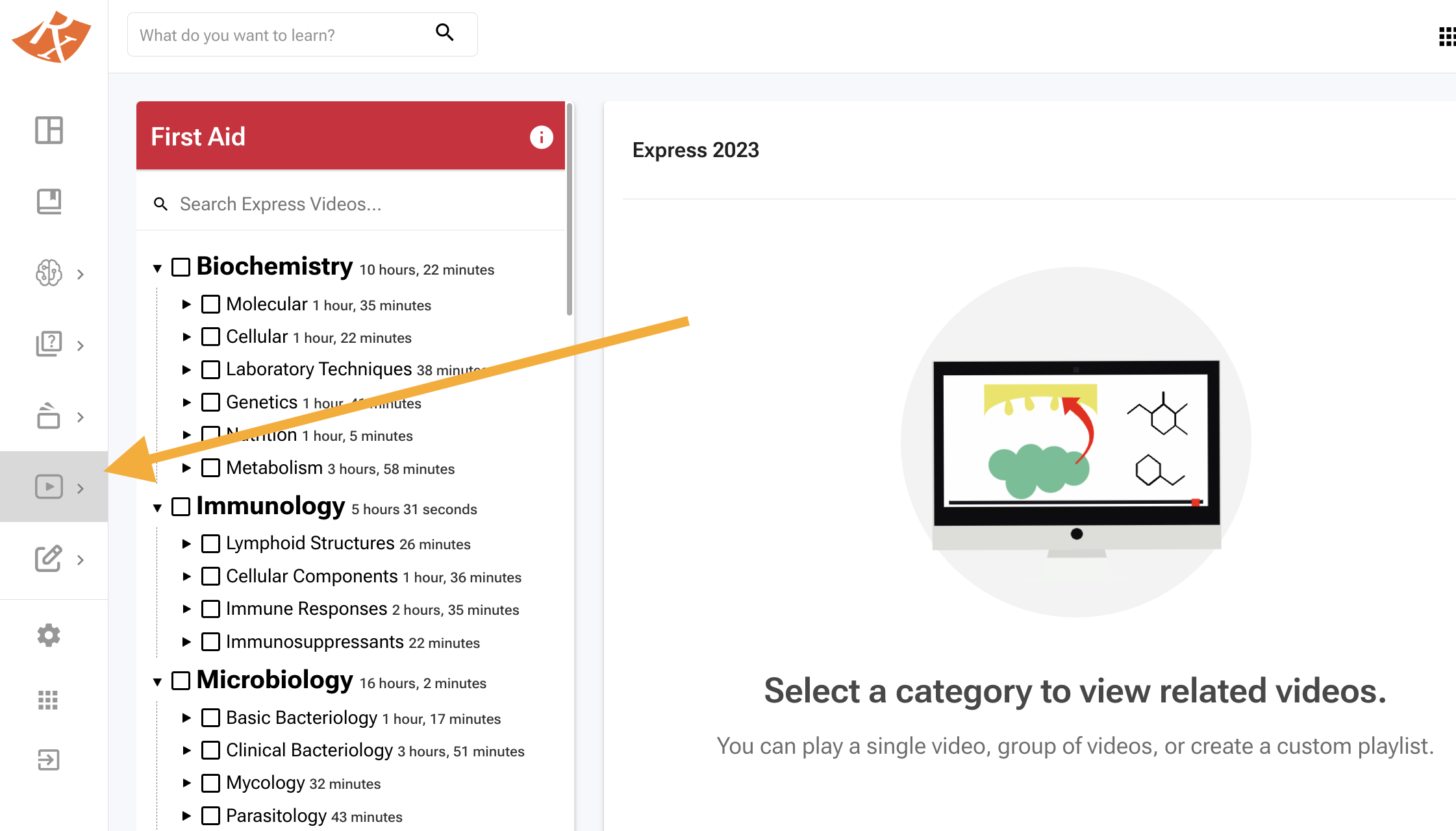This screenshot has height=831, width=1456.
Task: Expand the Metabolism subcategory arrow
Action: [186, 467]
